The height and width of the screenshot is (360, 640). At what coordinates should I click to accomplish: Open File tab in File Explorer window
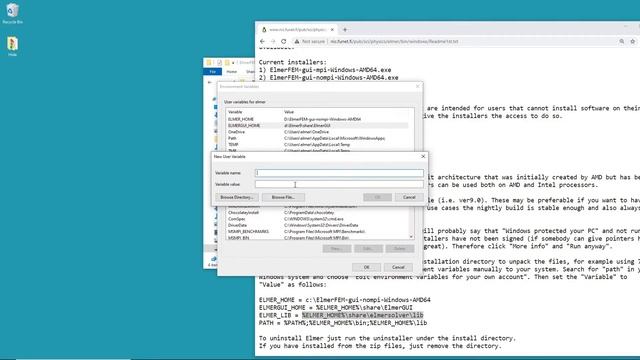(213, 71)
